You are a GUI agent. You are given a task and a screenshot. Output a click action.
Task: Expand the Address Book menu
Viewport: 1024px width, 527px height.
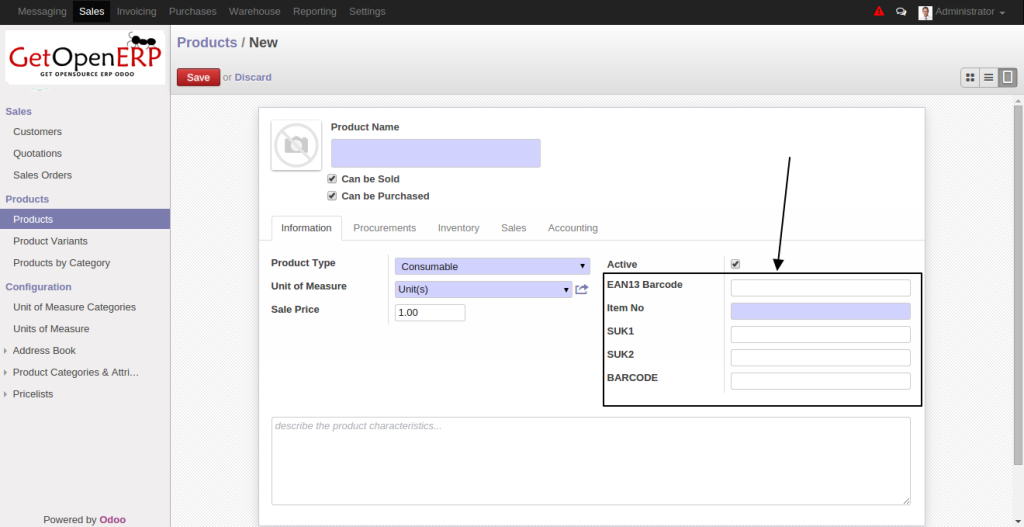[44, 350]
